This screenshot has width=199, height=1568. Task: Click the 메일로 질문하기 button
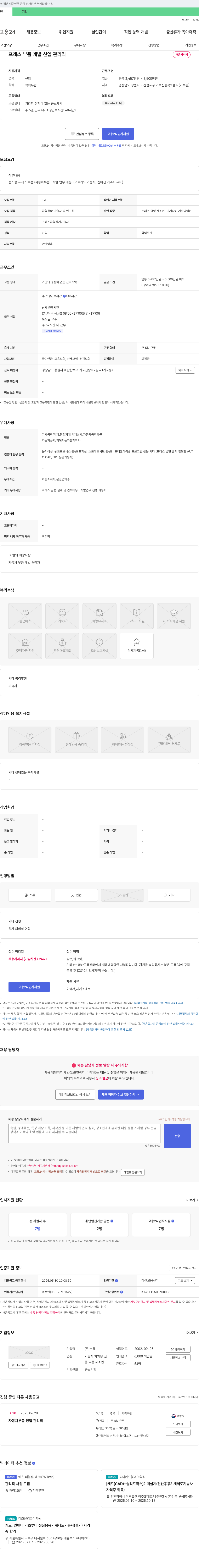pos(133,1172)
